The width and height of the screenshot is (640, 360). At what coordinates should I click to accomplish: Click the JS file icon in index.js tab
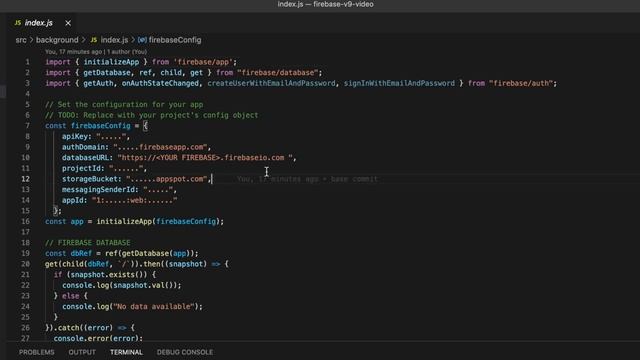tap(18, 23)
